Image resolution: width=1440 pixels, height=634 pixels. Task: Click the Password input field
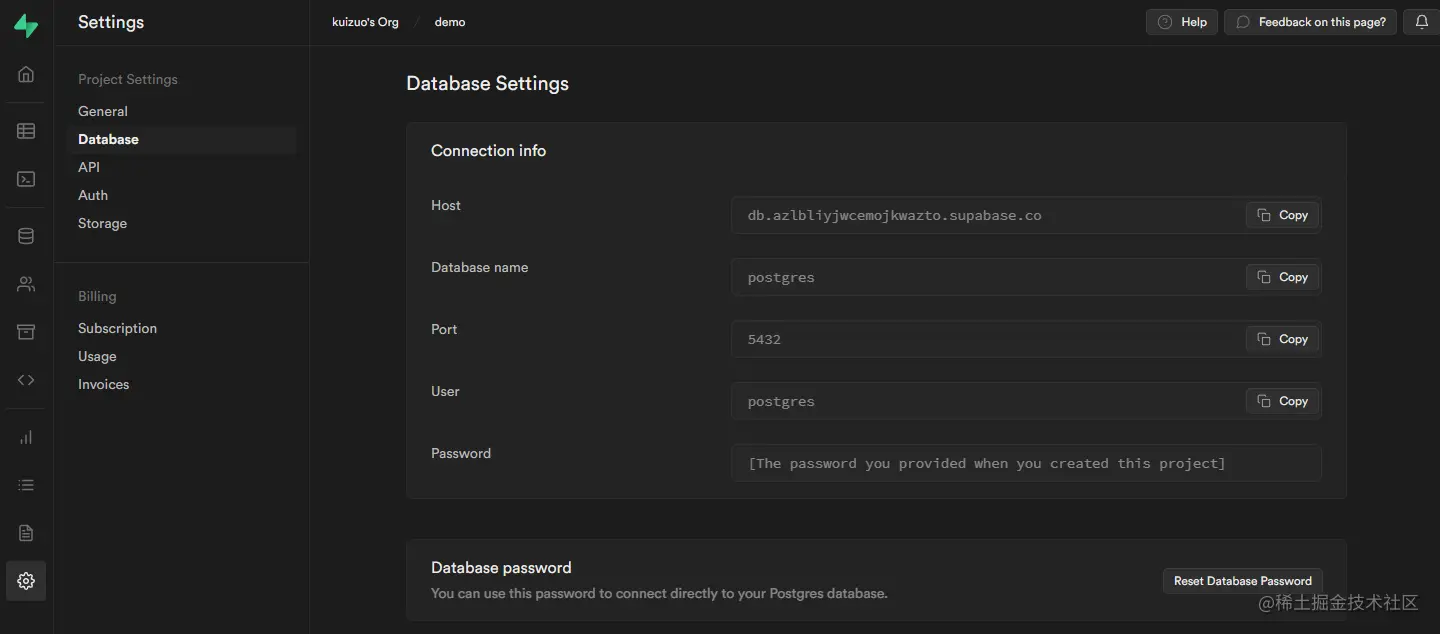pos(1026,463)
